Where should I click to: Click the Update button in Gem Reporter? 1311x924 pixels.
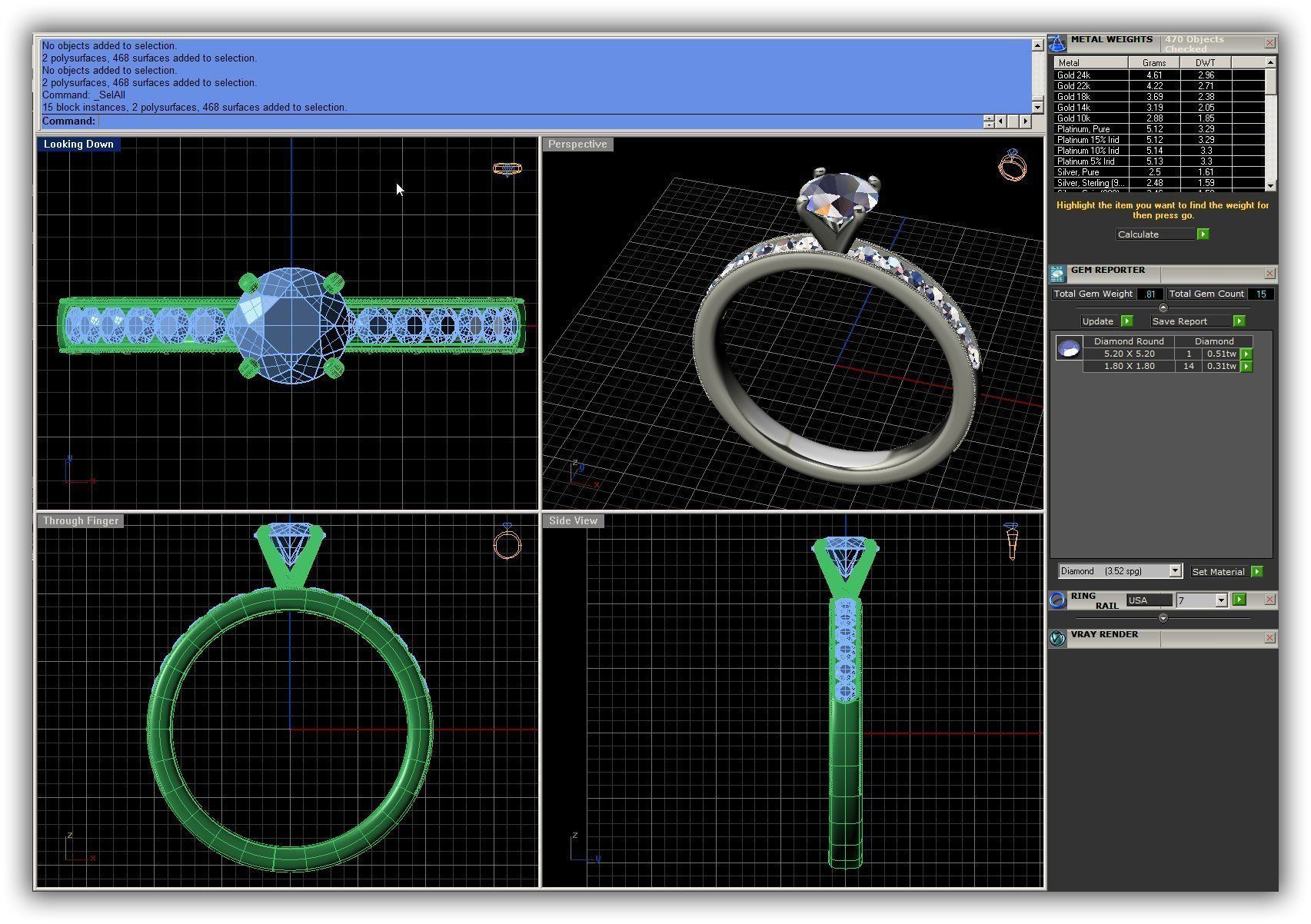click(1100, 321)
